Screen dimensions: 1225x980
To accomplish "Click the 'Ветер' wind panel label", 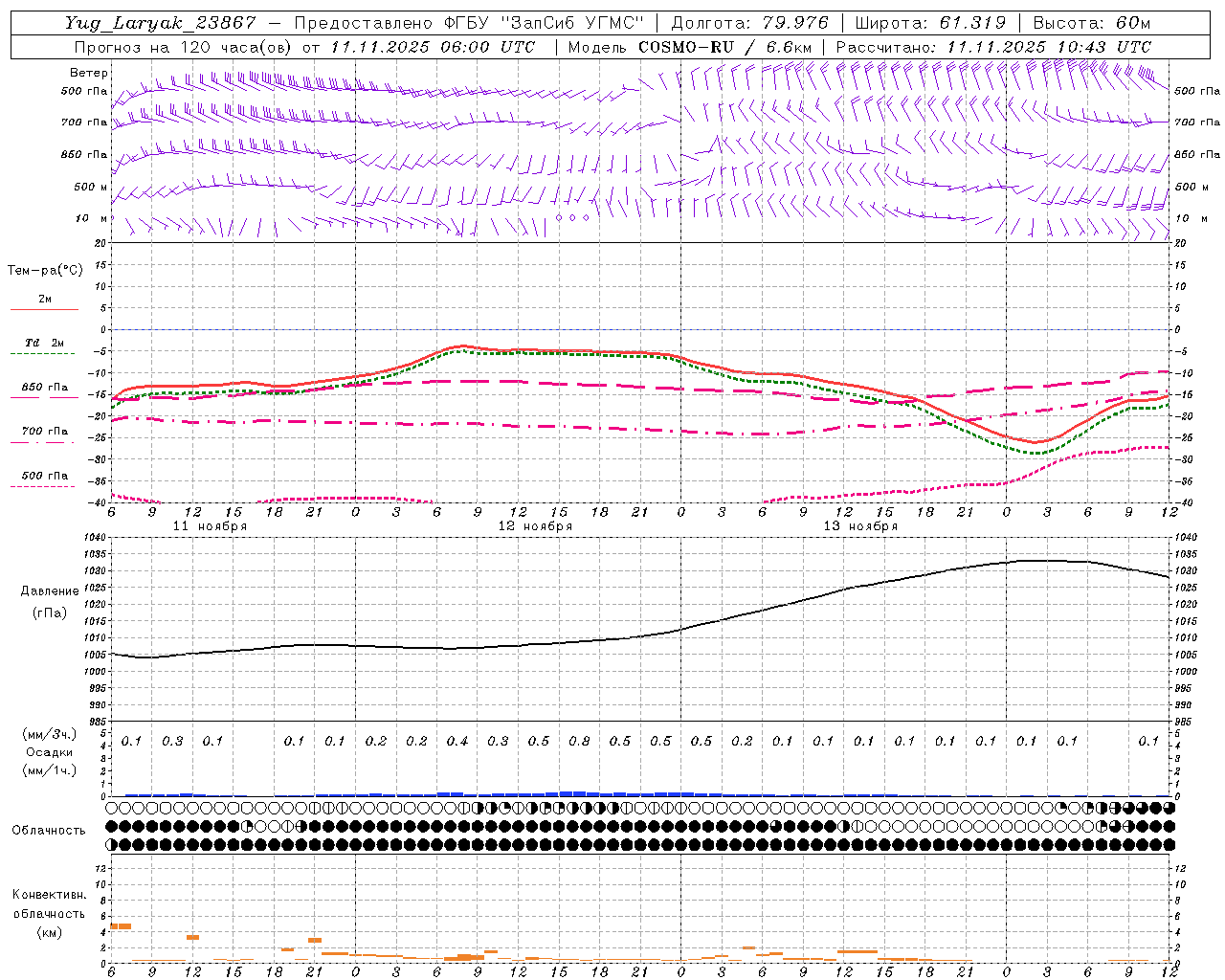I will tap(89, 73).
